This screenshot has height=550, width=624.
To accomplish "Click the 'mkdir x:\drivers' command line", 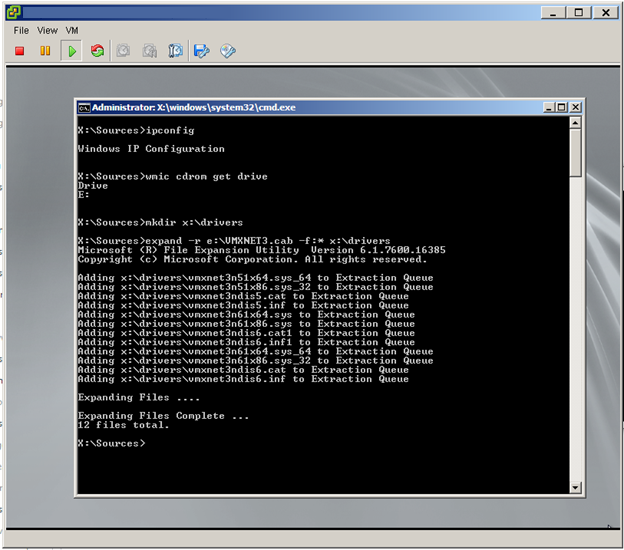I will [x=160, y=222].
